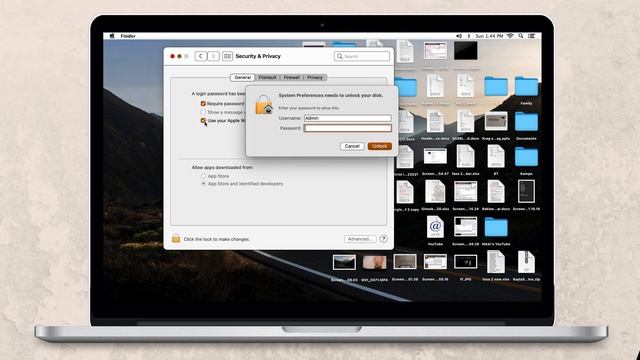Select the Family folder on desktop

coord(526,87)
